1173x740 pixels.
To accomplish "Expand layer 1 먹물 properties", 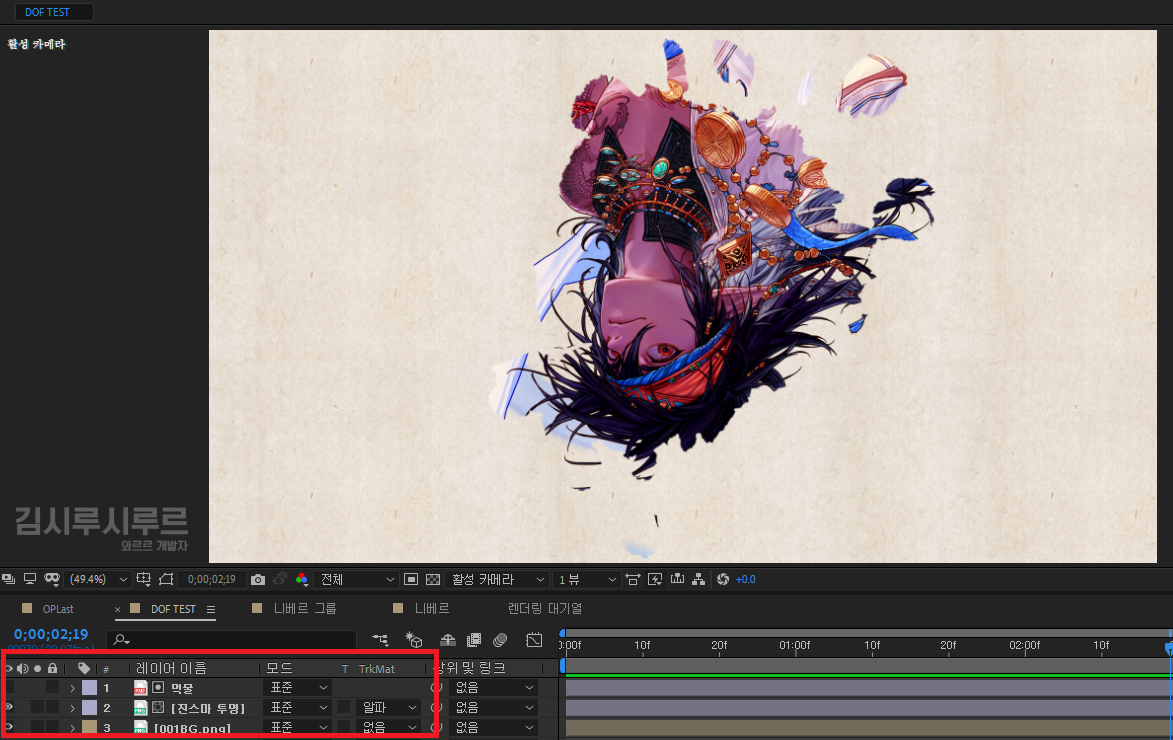I will coord(73,688).
